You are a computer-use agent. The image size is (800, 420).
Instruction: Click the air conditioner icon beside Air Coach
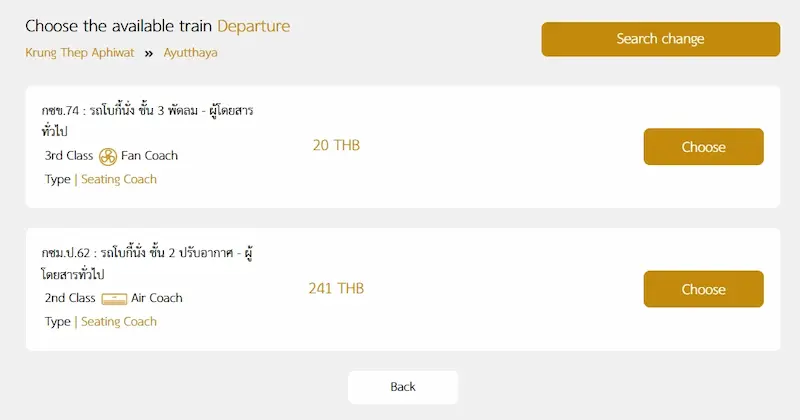point(114,298)
